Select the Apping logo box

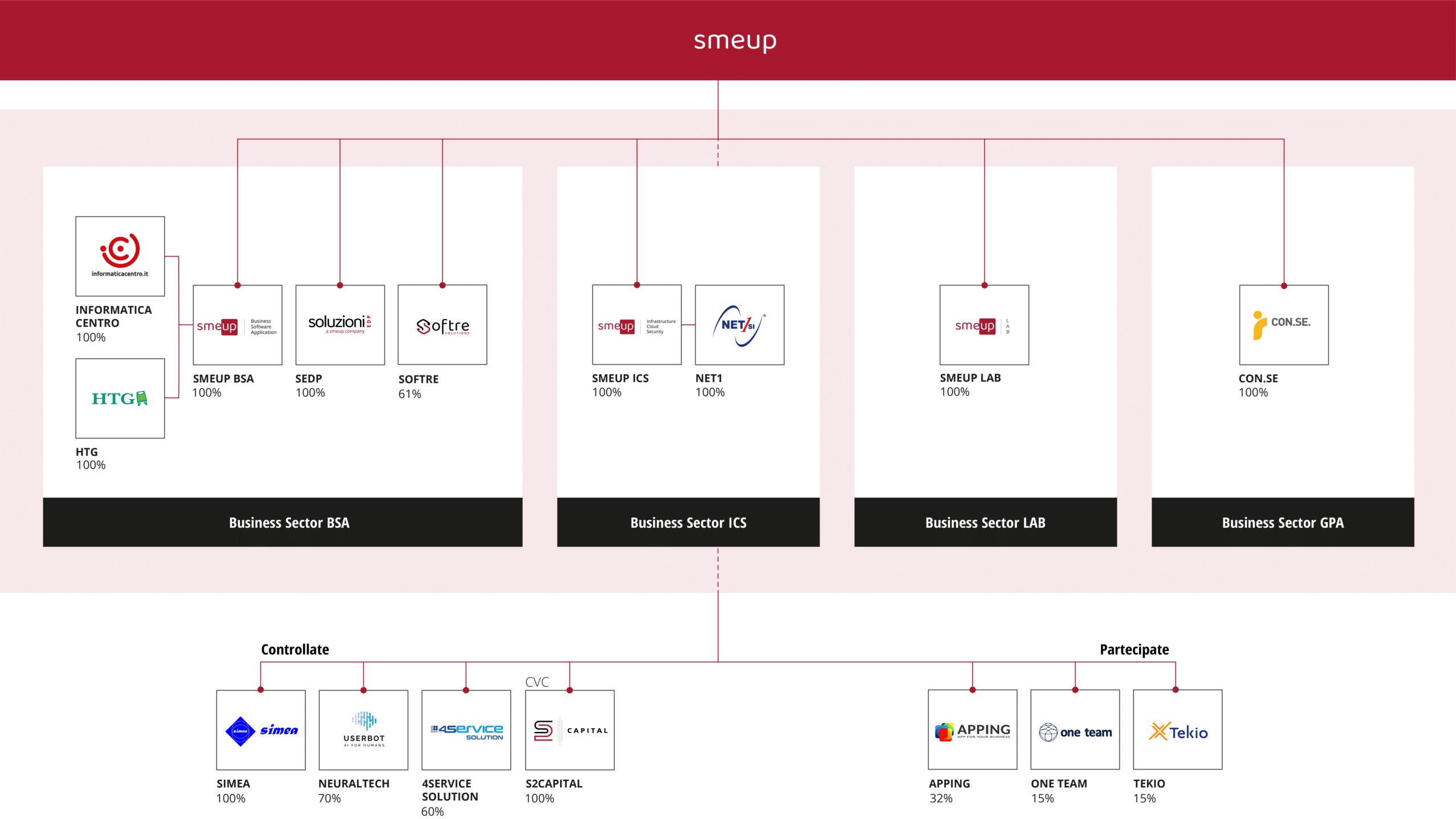tap(973, 730)
